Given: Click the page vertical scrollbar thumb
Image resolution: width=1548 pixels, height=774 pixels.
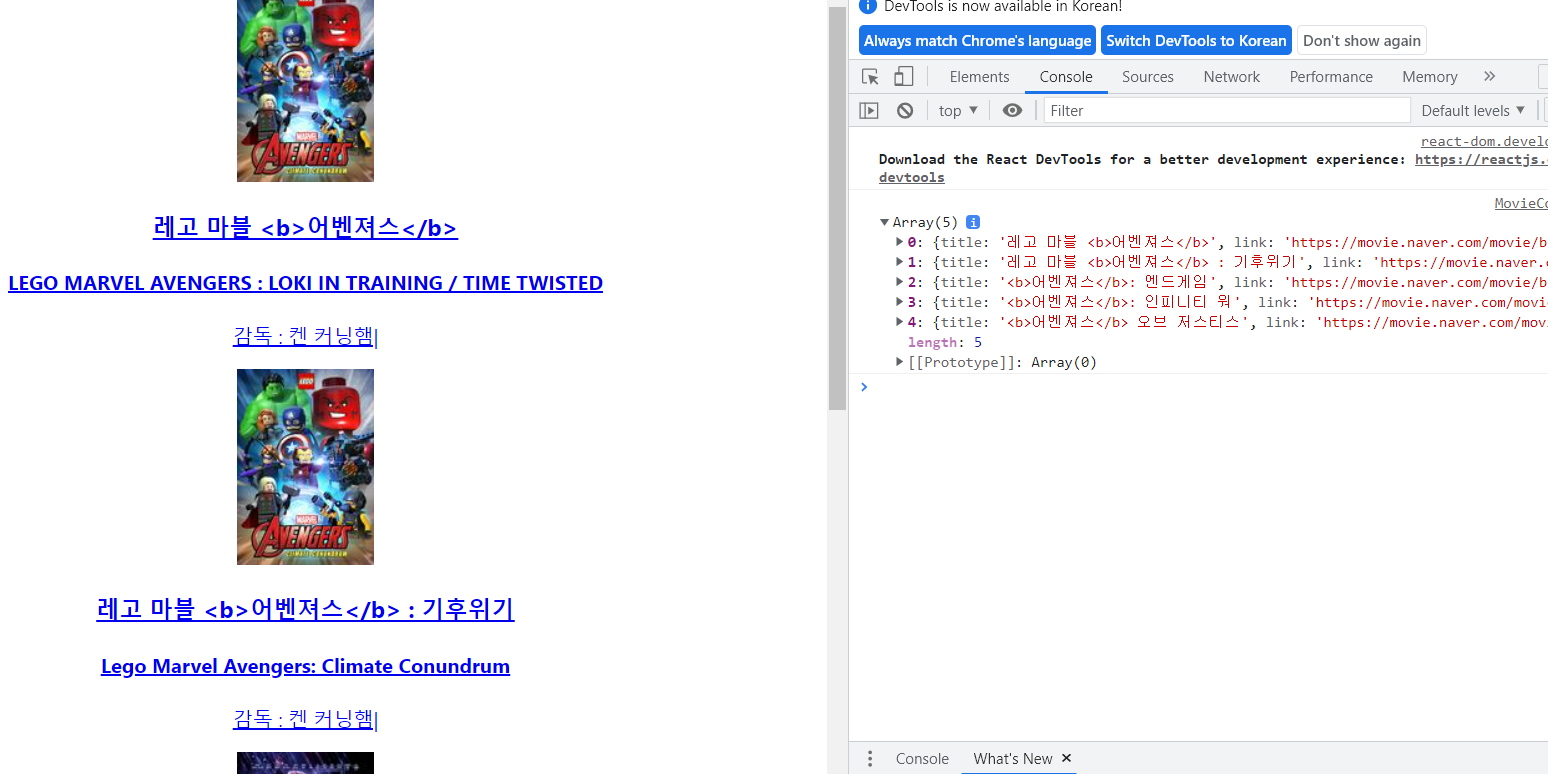Looking at the screenshot, I should pyautogui.click(x=837, y=208).
